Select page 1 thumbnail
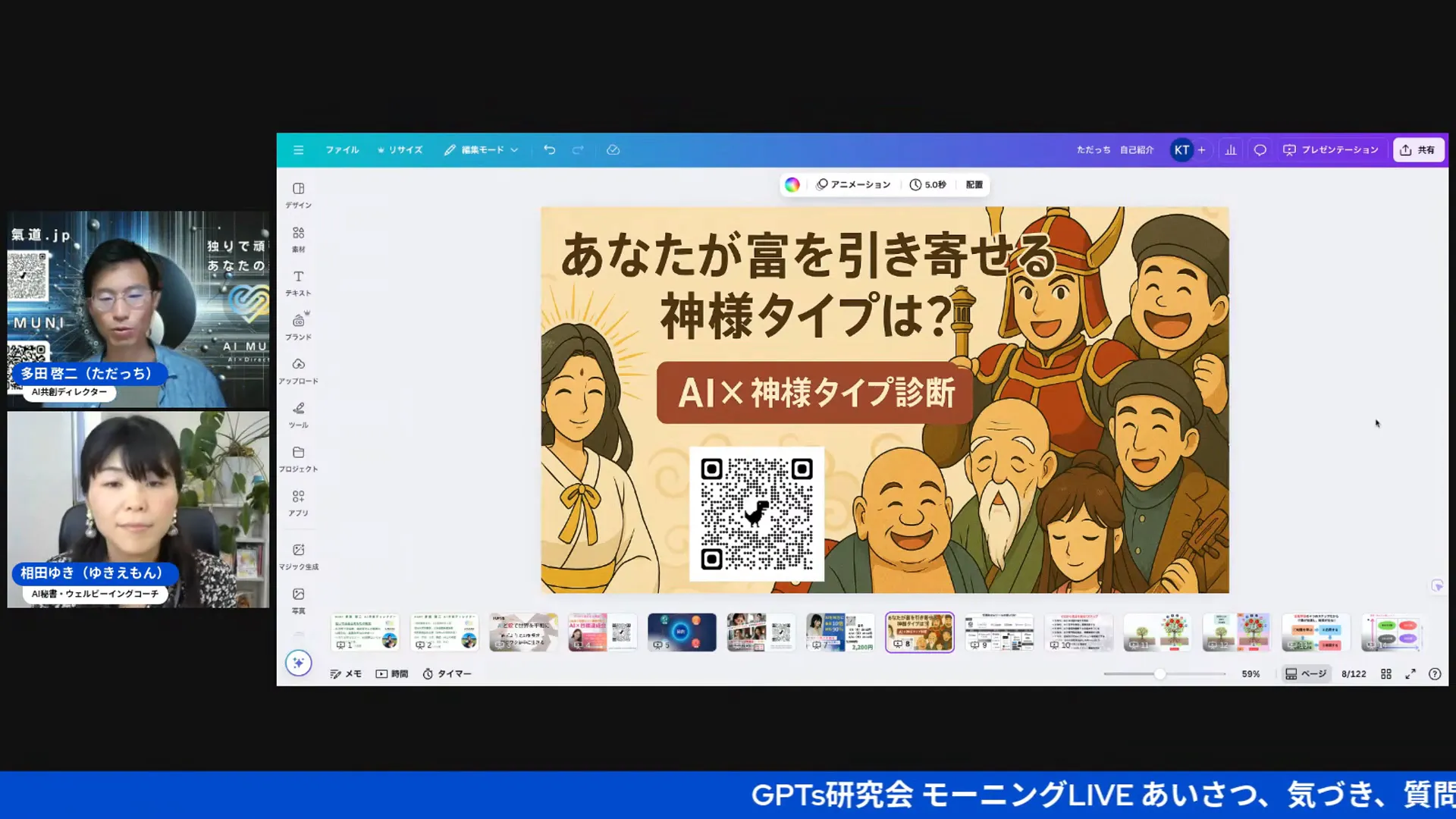This screenshot has height=819, width=1456. pyautogui.click(x=365, y=632)
